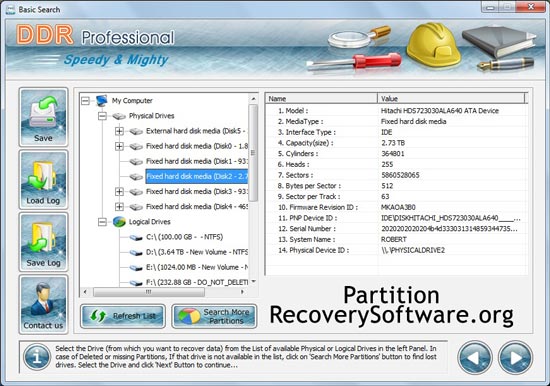Viewport: 550px width, 386px height.
Task: Select Fixed hard disk media Disk1
Action: coord(197,161)
